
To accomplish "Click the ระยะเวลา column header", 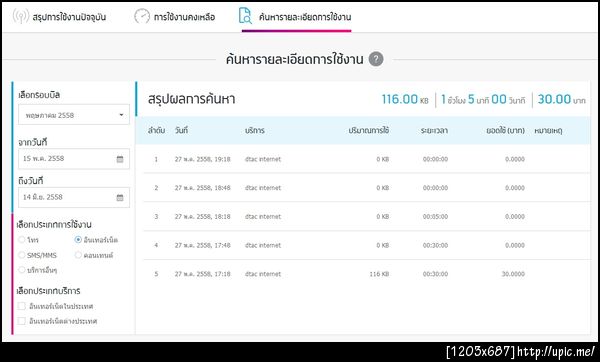I will [x=434, y=130].
